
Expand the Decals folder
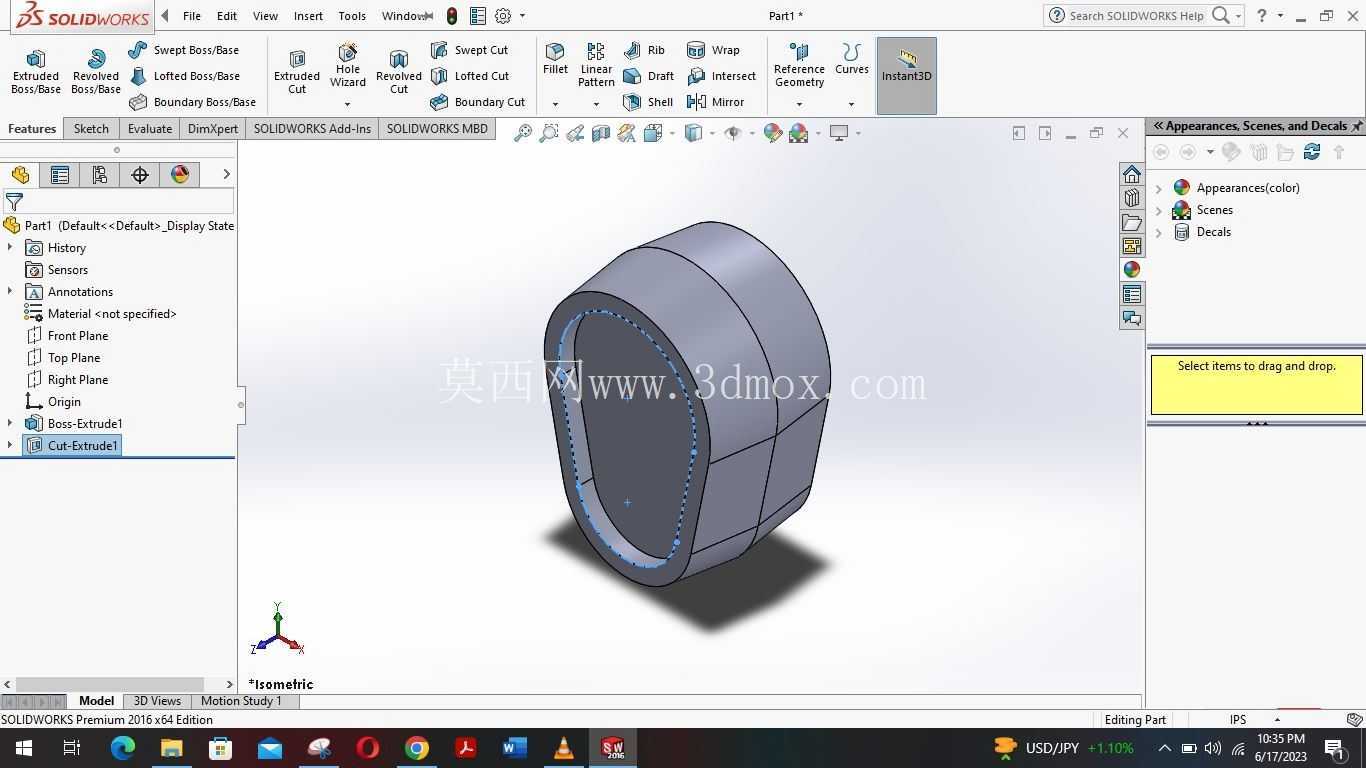(x=1159, y=232)
